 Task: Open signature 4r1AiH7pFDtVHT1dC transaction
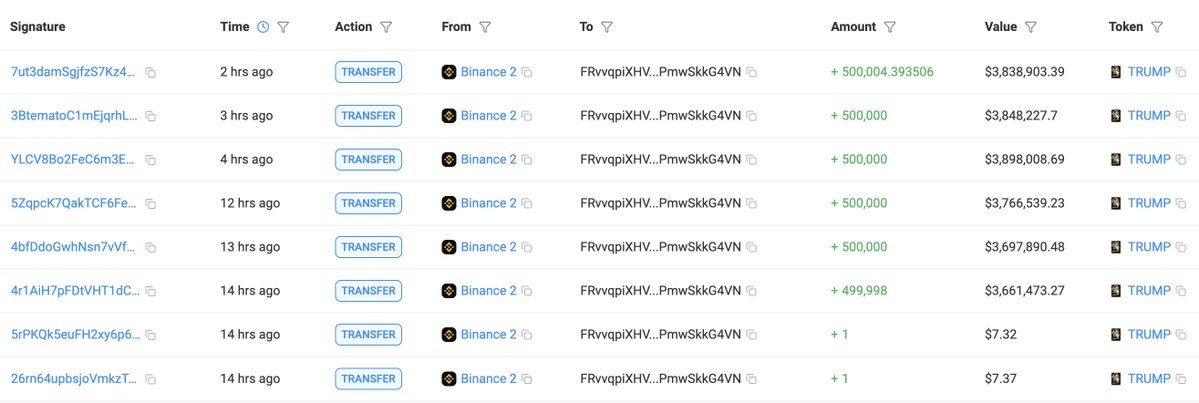75,291
